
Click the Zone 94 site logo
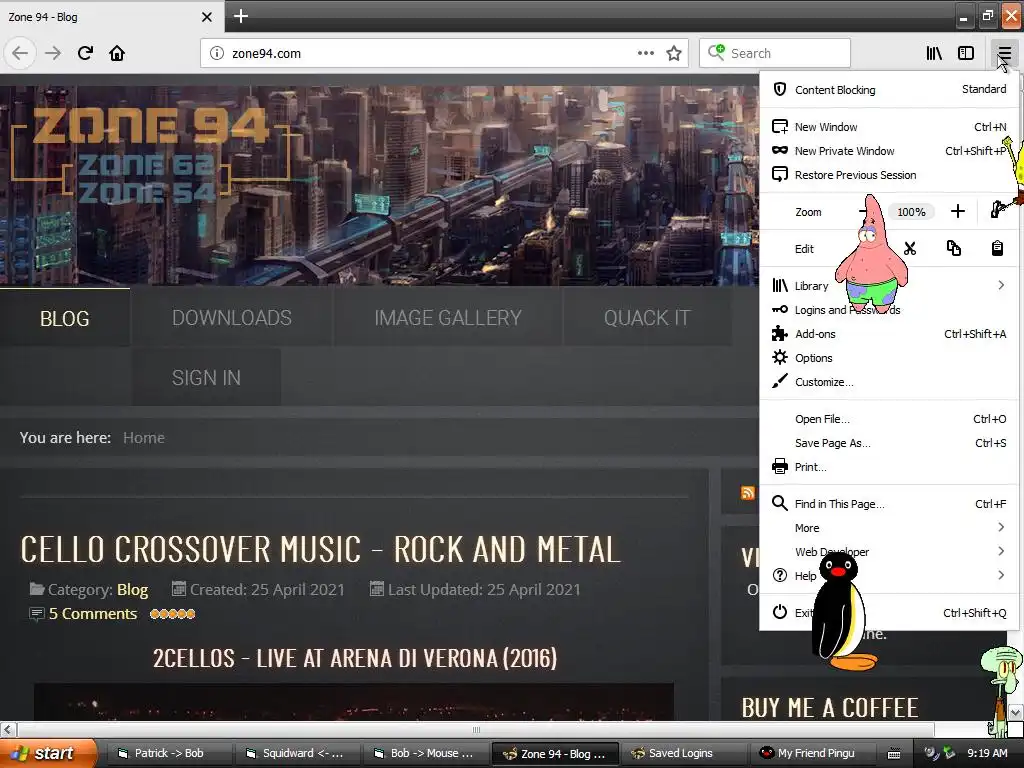click(152, 153)
